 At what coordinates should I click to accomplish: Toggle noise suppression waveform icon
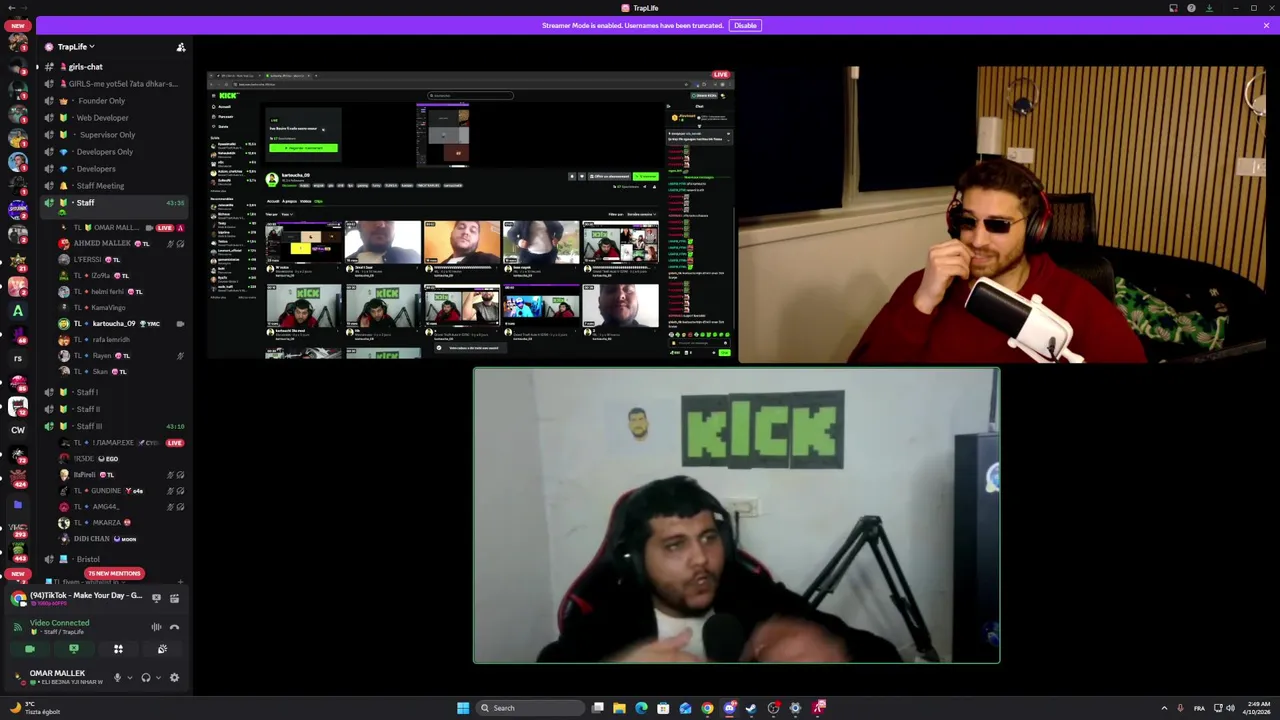click(x=156, y=627)
